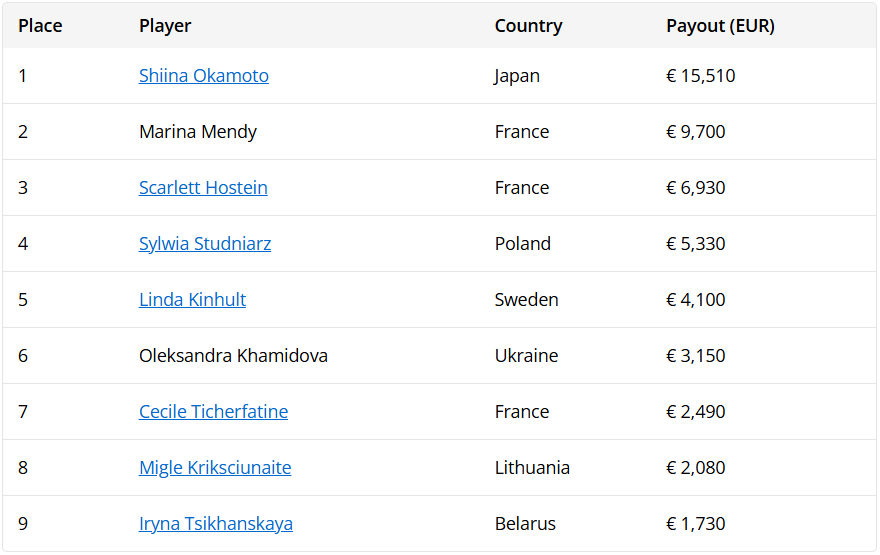Click the Sweden country cell
880x555 pixels.
pos(526,300)
